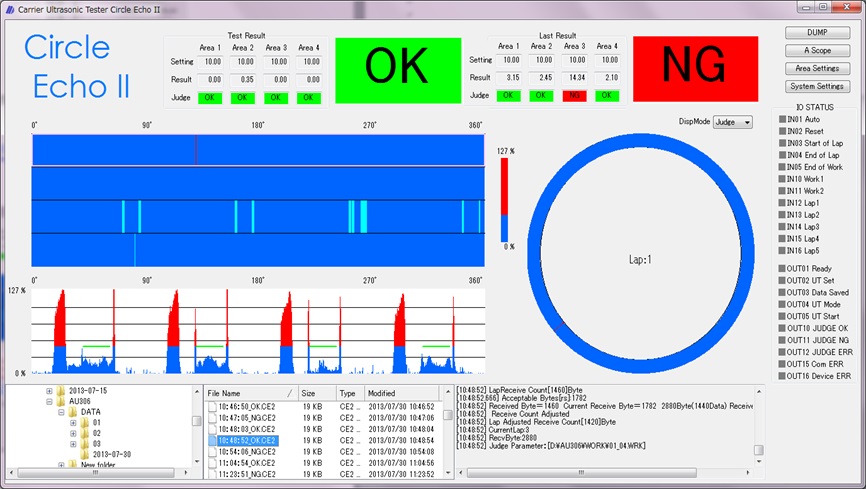866x489 pixels.
Task: Toggle the OUT05 UT Start indicator box
Action: [782, 317]
